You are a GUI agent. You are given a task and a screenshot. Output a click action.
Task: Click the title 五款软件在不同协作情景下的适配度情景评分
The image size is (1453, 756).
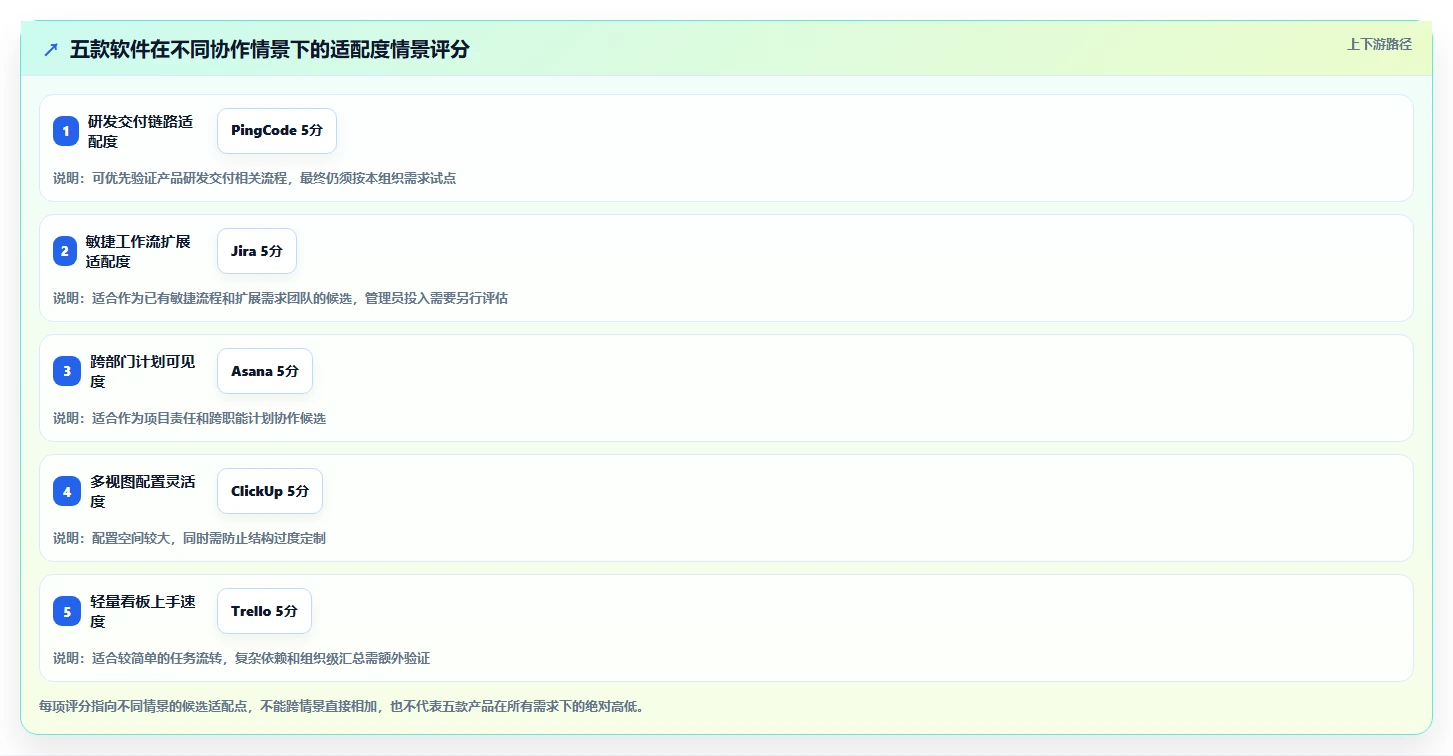(x=270, y=49)
